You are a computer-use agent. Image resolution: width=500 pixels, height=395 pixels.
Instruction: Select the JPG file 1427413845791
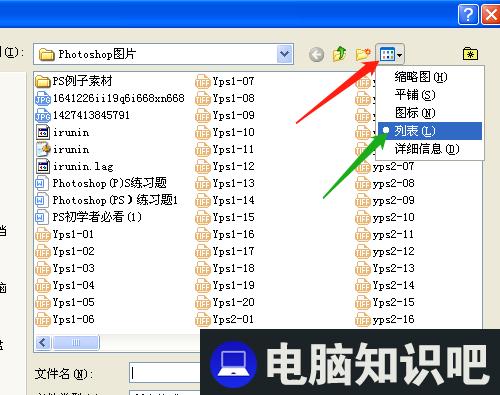[x=82, y=115]
